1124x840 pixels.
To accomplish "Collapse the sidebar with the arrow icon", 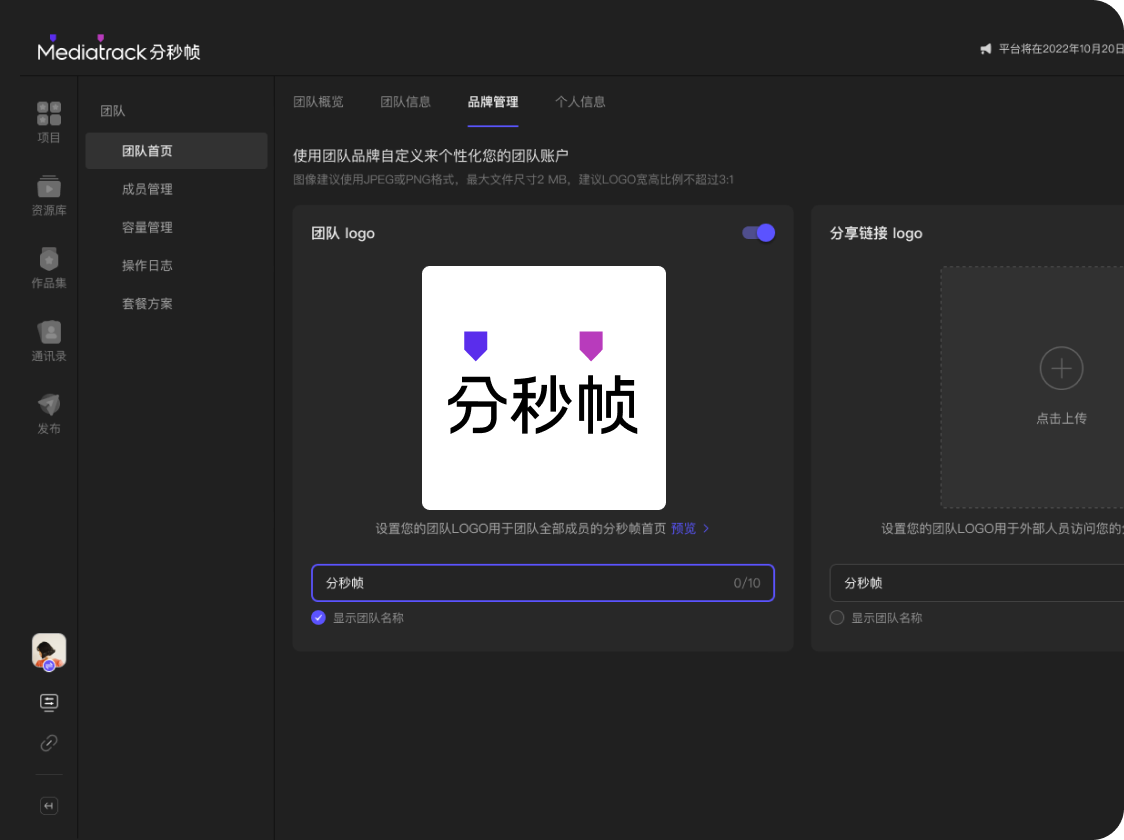I will coord(49,806).
